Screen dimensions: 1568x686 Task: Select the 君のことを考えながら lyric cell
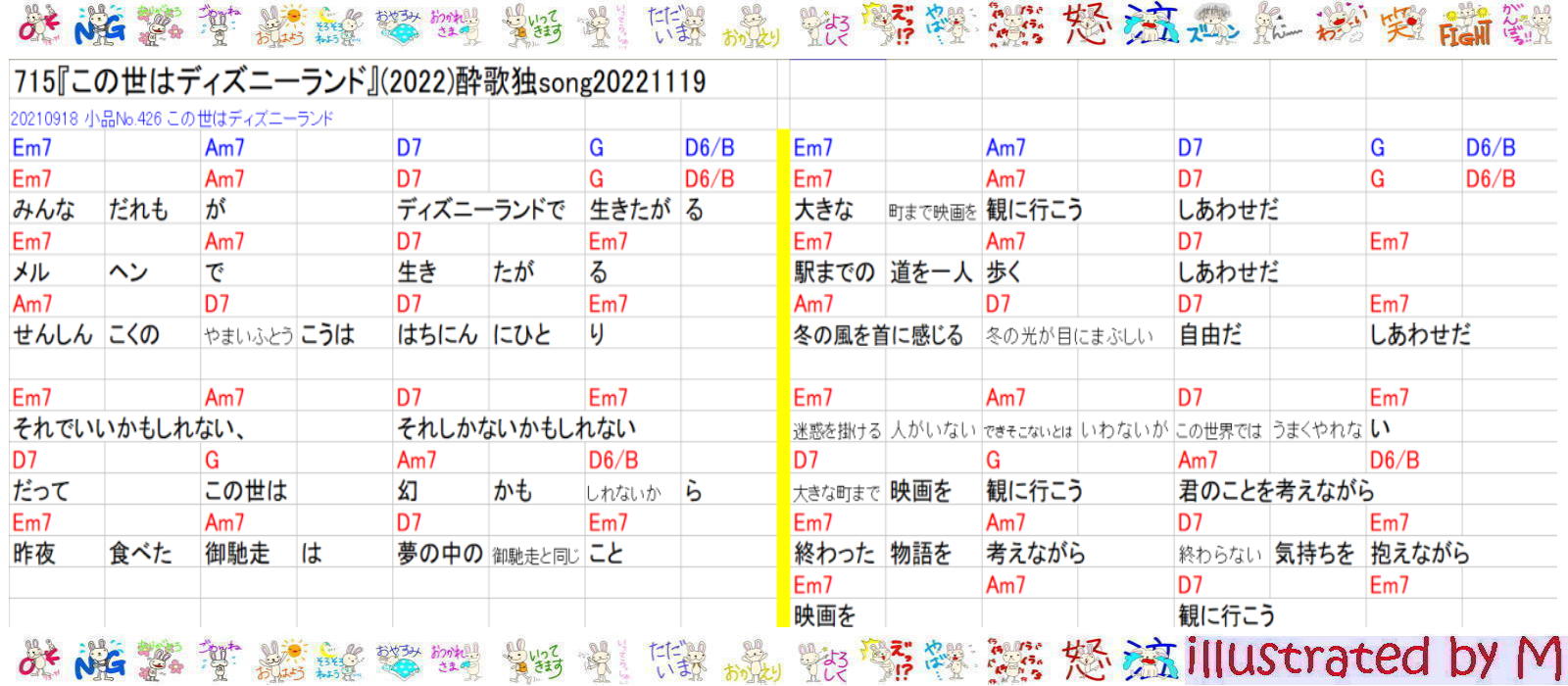[1275, 491]
